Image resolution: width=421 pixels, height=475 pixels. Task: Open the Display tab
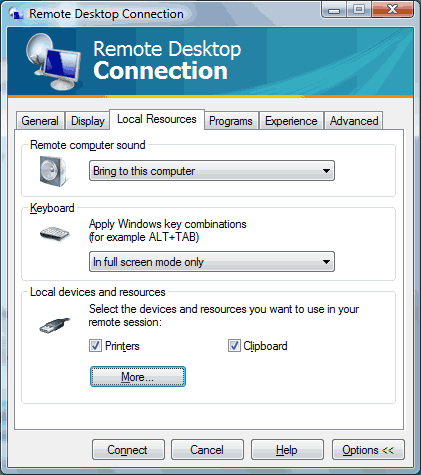[x=88, y=121]
